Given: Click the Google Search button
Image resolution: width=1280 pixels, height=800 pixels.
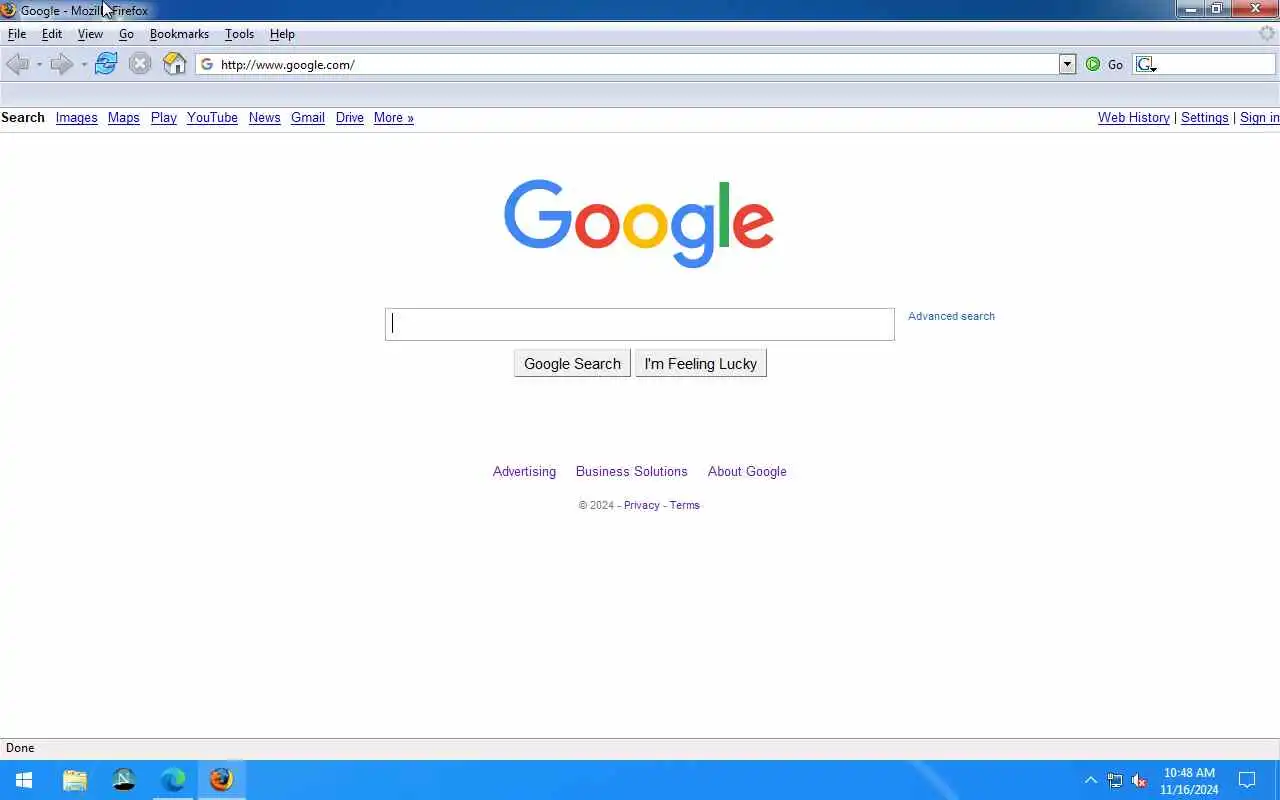Looking at the screenshot, I should tap(572, 364).
